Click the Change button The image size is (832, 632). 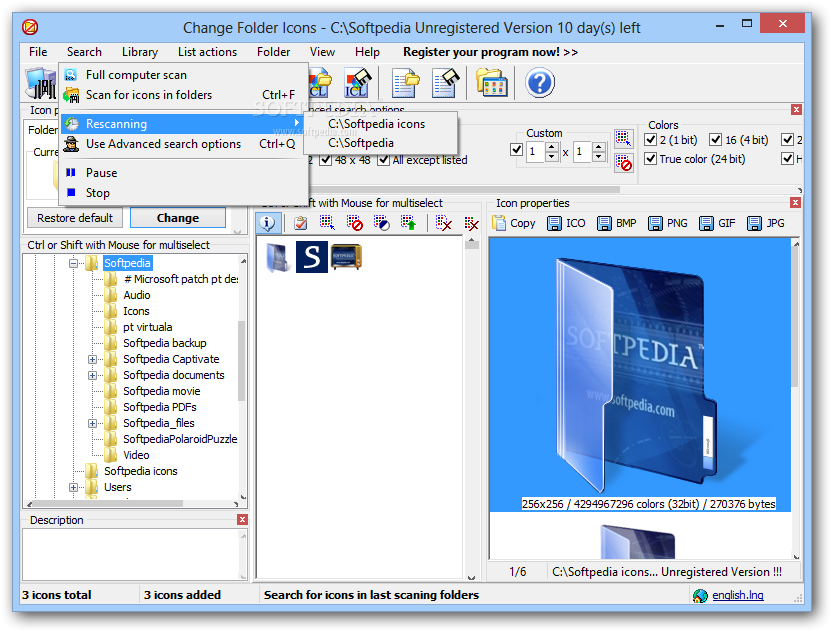(178, 218)
